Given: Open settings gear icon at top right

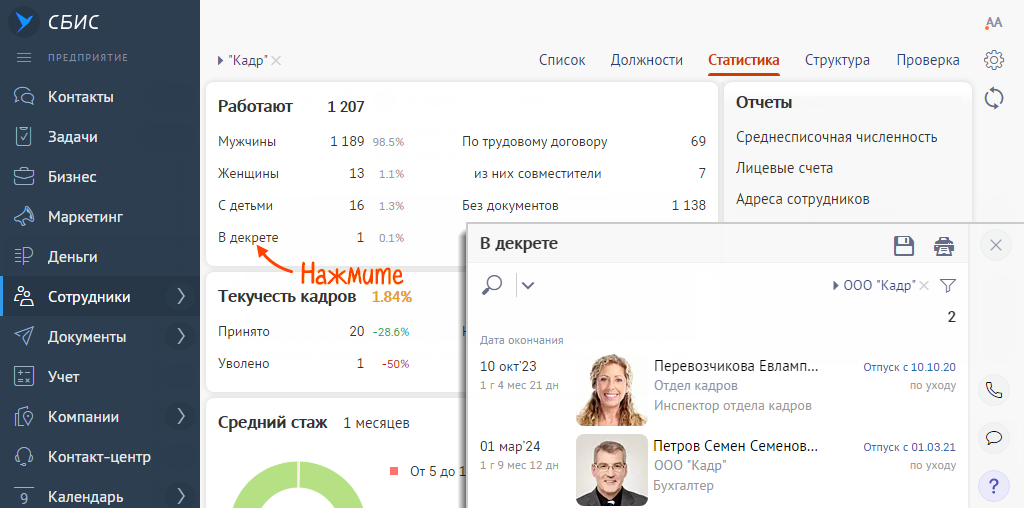Looking at the screenshot, I should click(x=993, y=60).
